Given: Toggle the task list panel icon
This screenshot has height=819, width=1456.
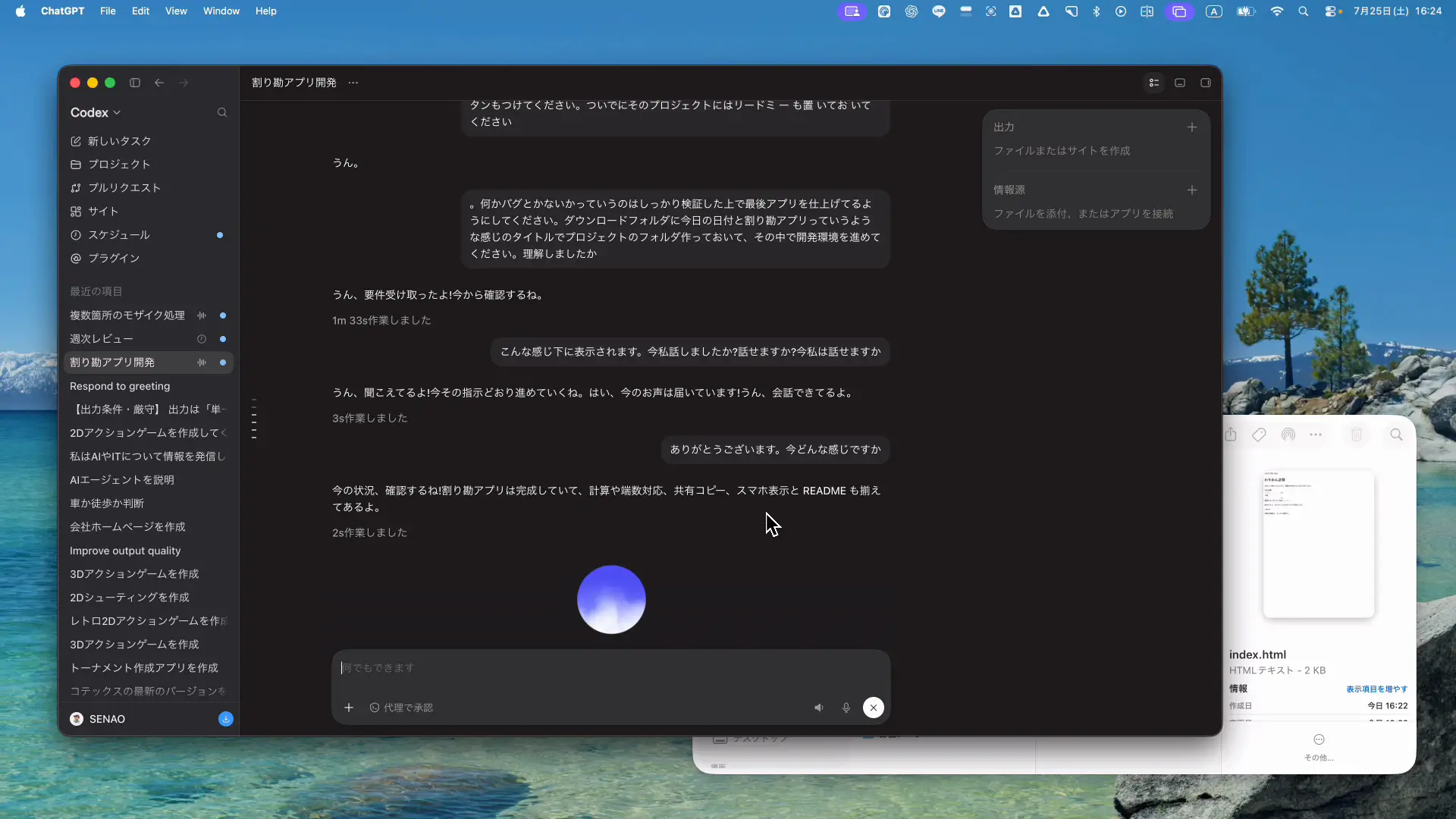Looking at the screenshot, I should tap(1154, 83).
